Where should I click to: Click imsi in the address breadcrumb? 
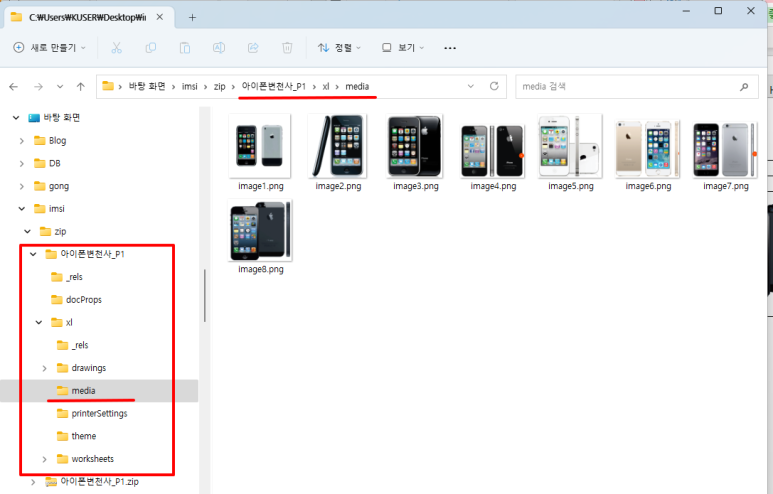pyautogui.click(x=189, y=86)
